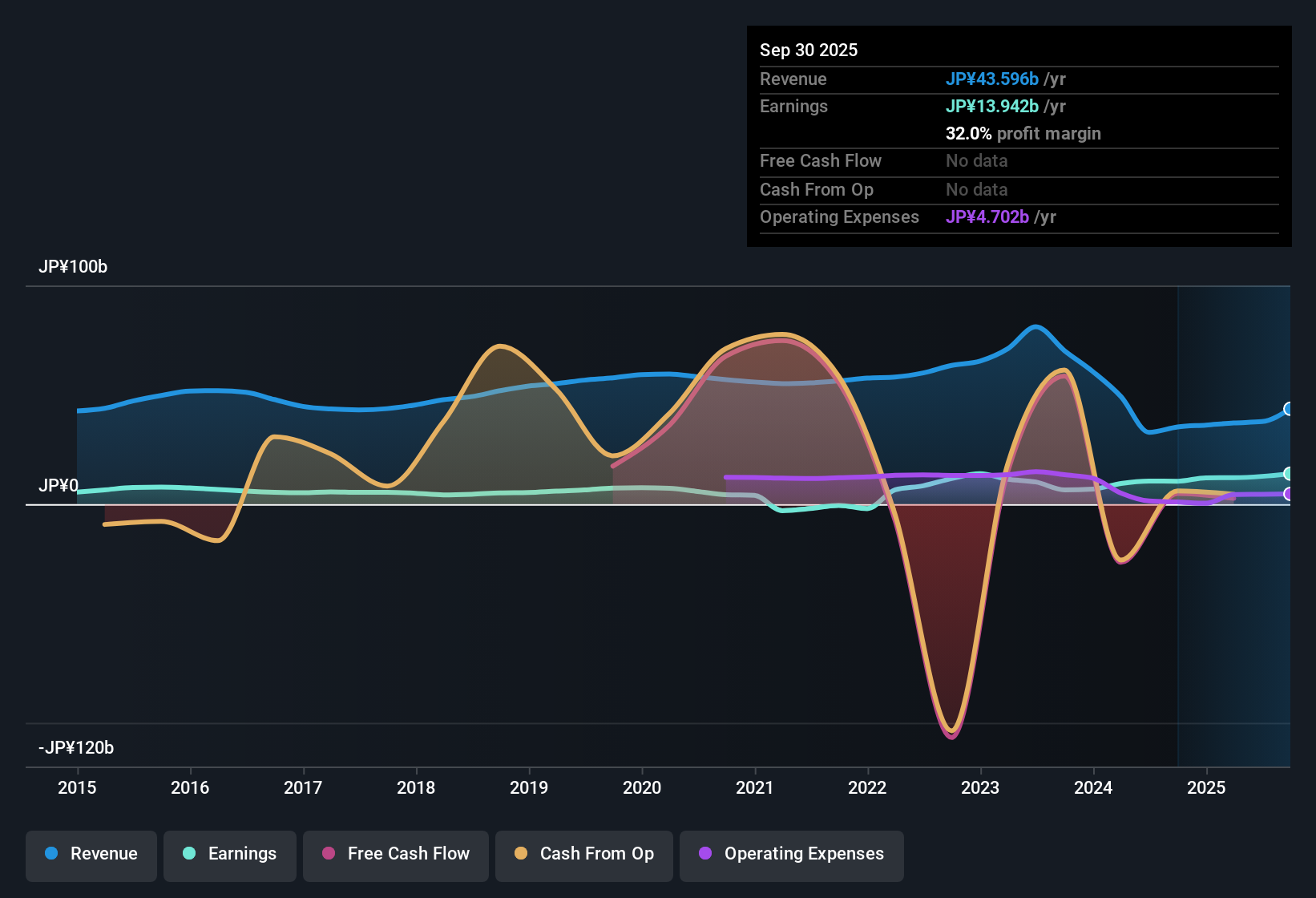
Task: Click the Sep 30 2025 tooltip header
Action: pos(809,51)
